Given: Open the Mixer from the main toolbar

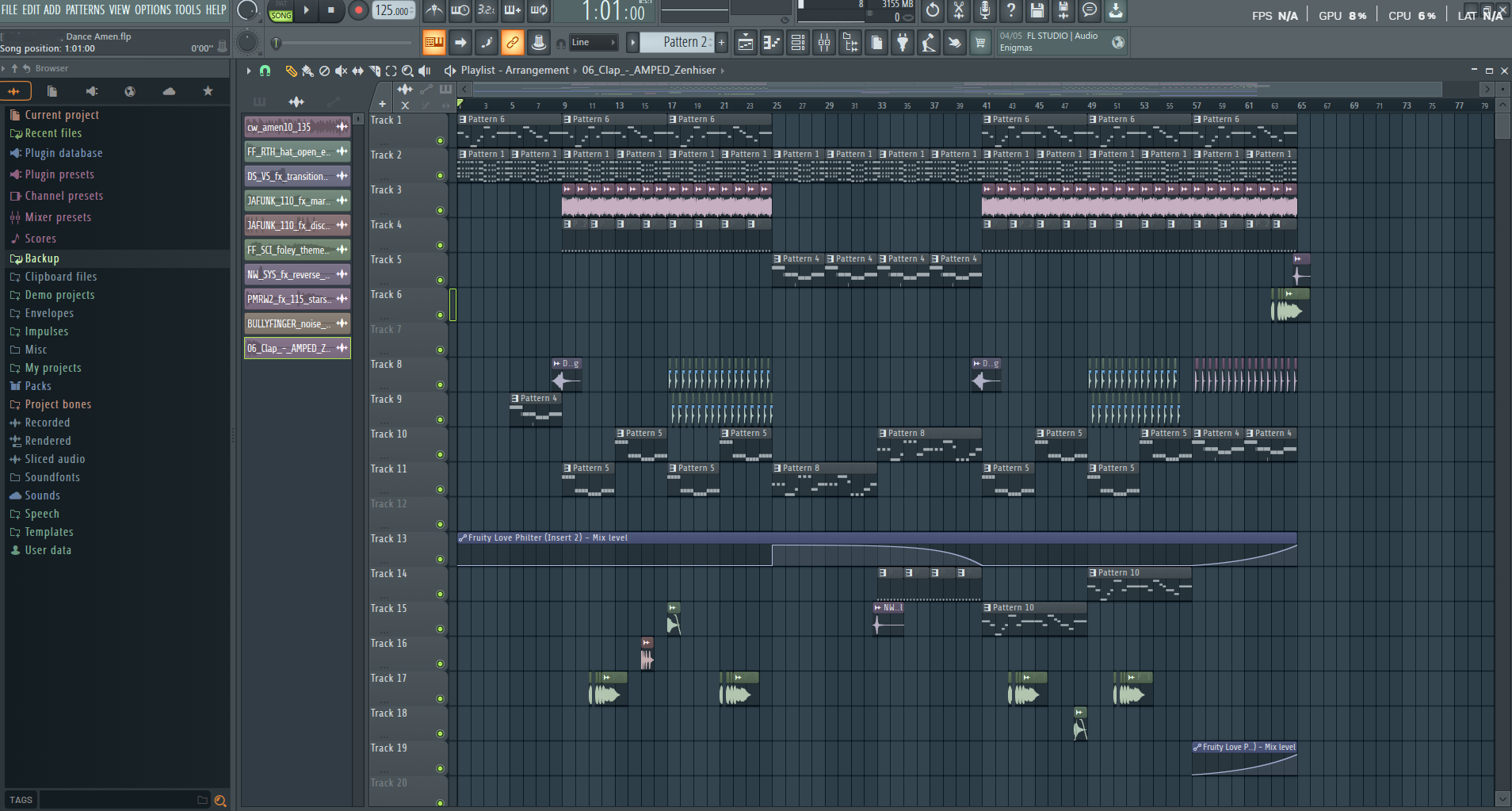Looking at the screenshot, I should click(823, 42).
